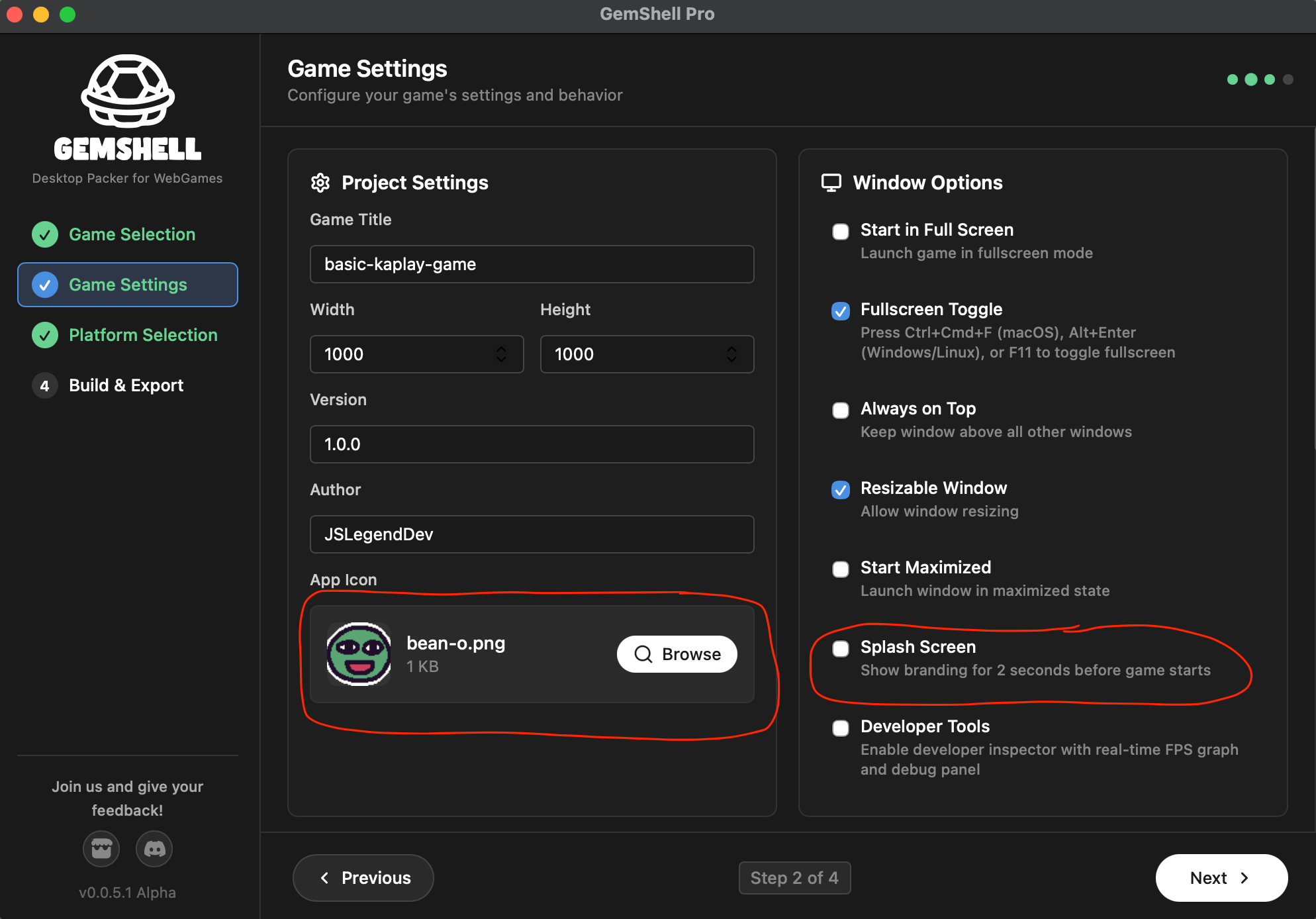Open the Discord icon link
Screen dimensions: 1316x919
click(154, 849)
